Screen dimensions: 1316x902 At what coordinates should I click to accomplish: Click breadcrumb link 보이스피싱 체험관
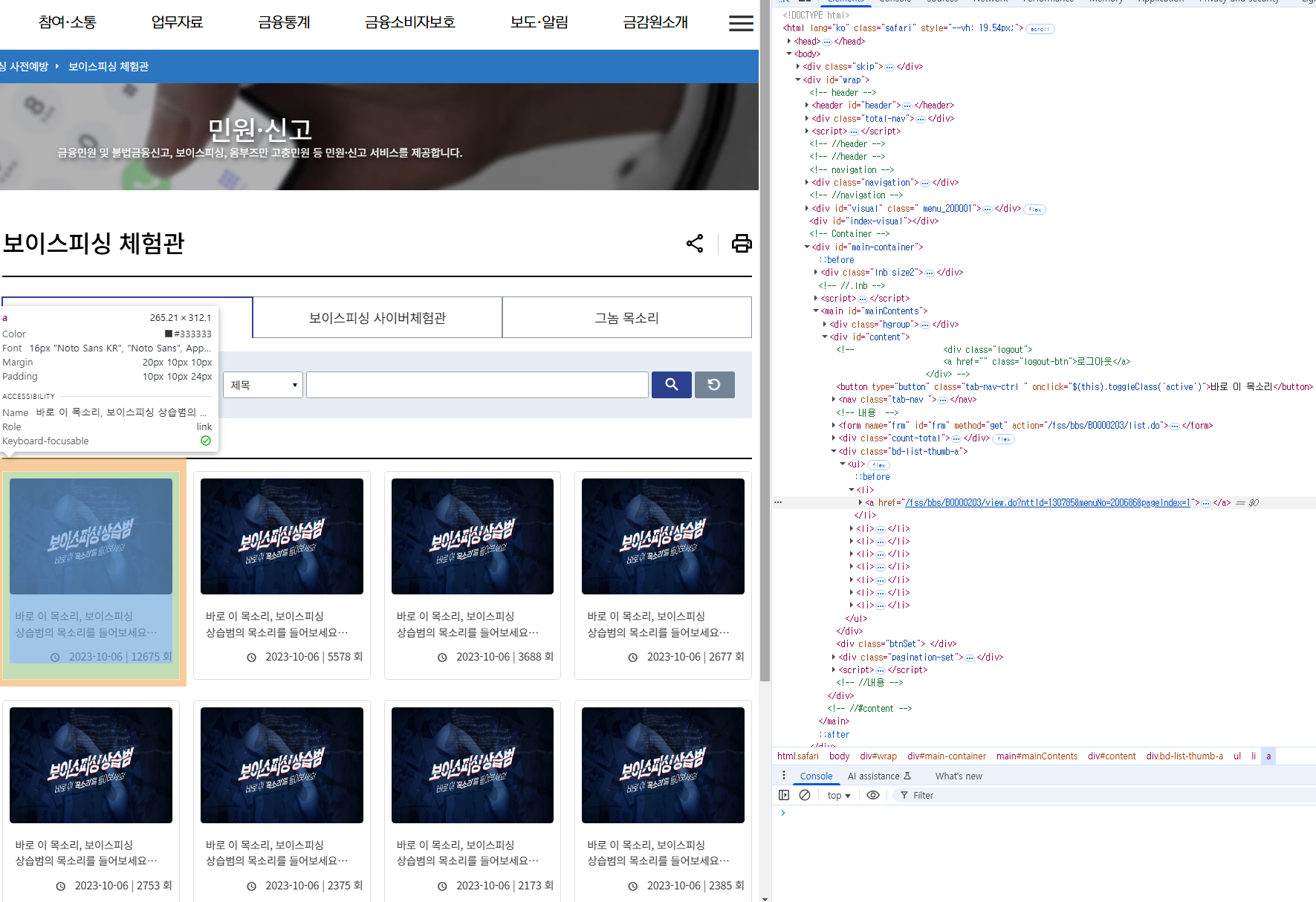click(x=108, y=66)
